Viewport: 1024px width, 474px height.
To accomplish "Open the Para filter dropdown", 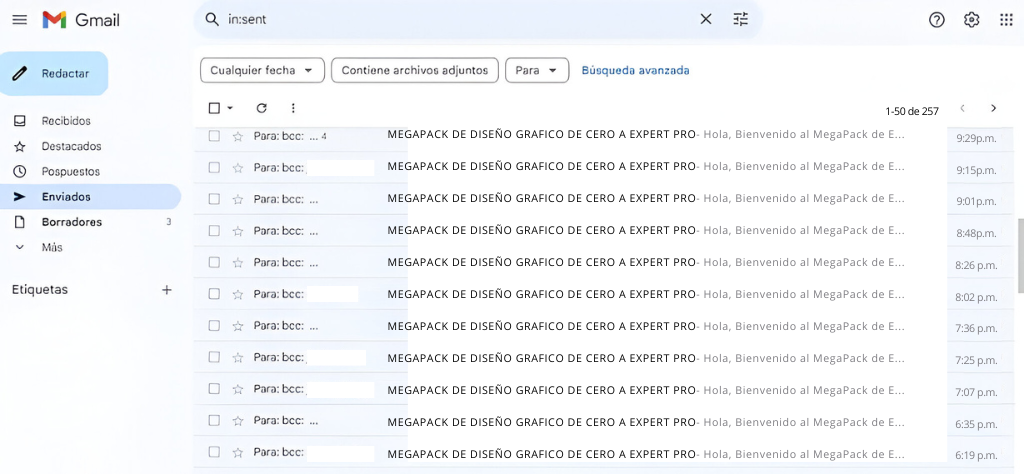I will pyautogui.click(x=537, y=70).
